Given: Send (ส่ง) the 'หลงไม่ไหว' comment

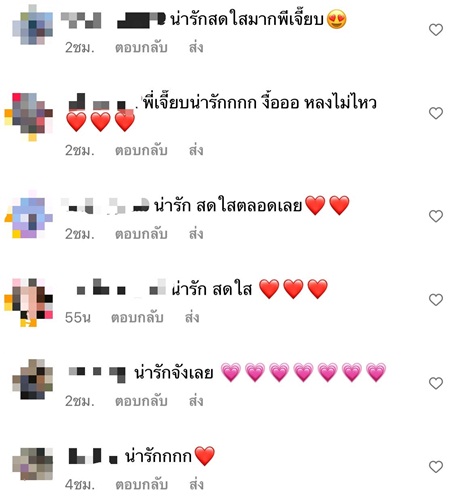Looking at the screenshot, I should coord(196,150).
